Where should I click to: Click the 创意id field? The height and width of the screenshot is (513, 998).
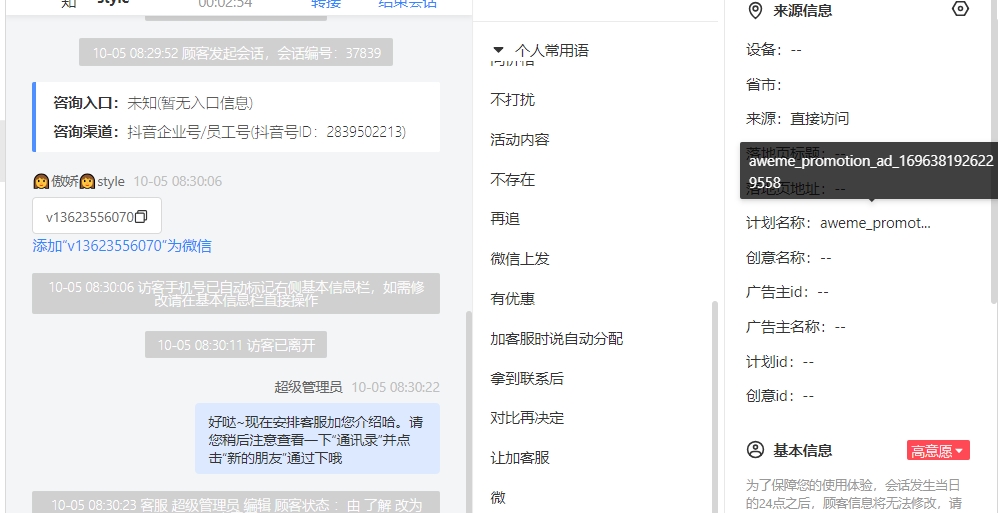click(780, 396)
